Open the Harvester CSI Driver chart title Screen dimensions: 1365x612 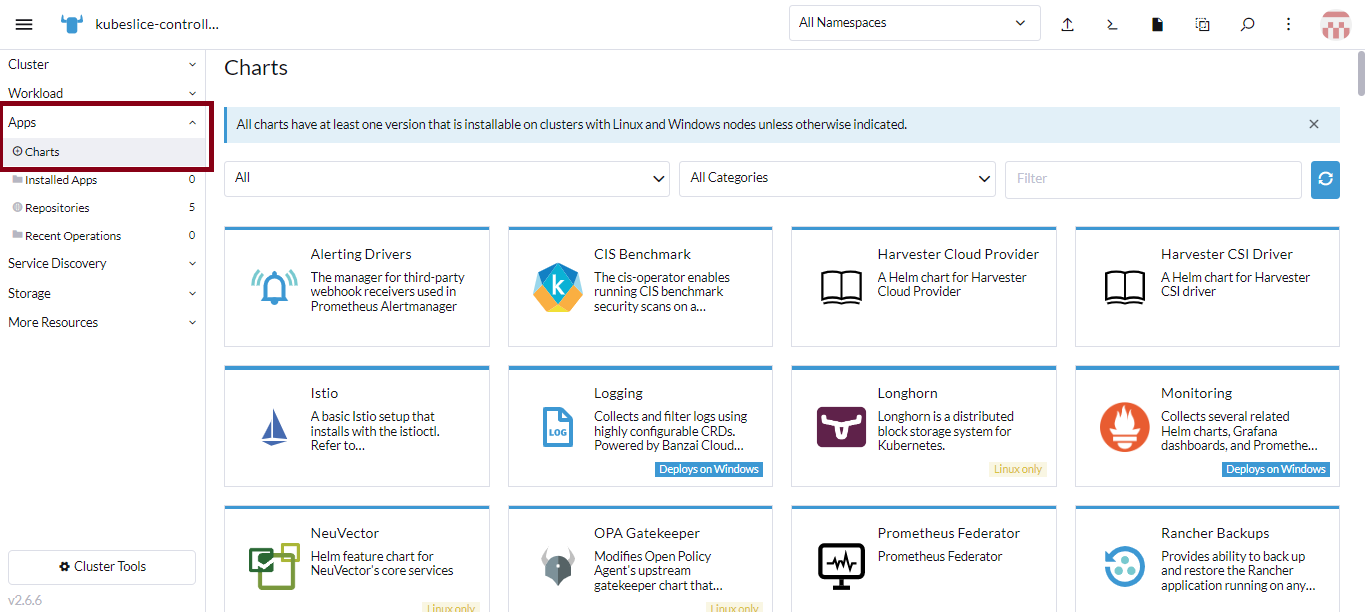(1227, 254)
